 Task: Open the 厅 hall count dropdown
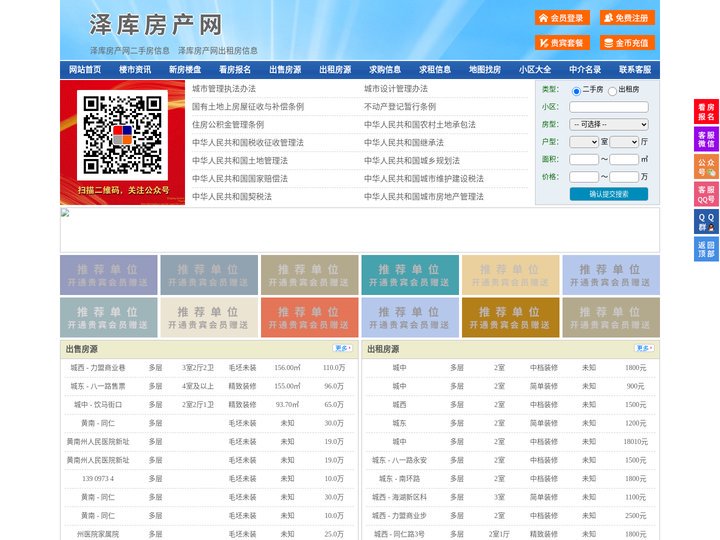coord(624,142)
